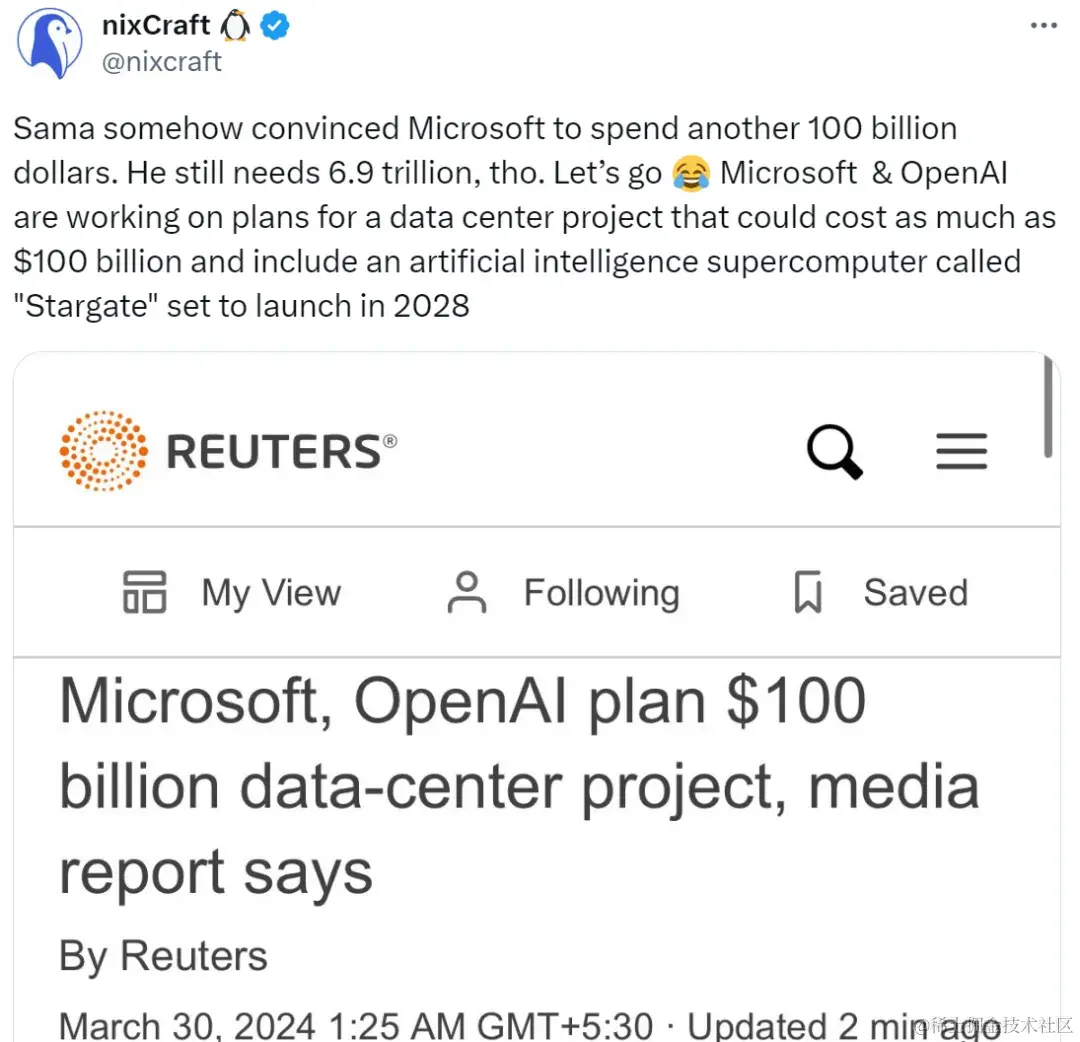Go to the Saved tab label
Image resolution: width=1080 pixels, height=1042 pixels.
click(x=915, y=593)
